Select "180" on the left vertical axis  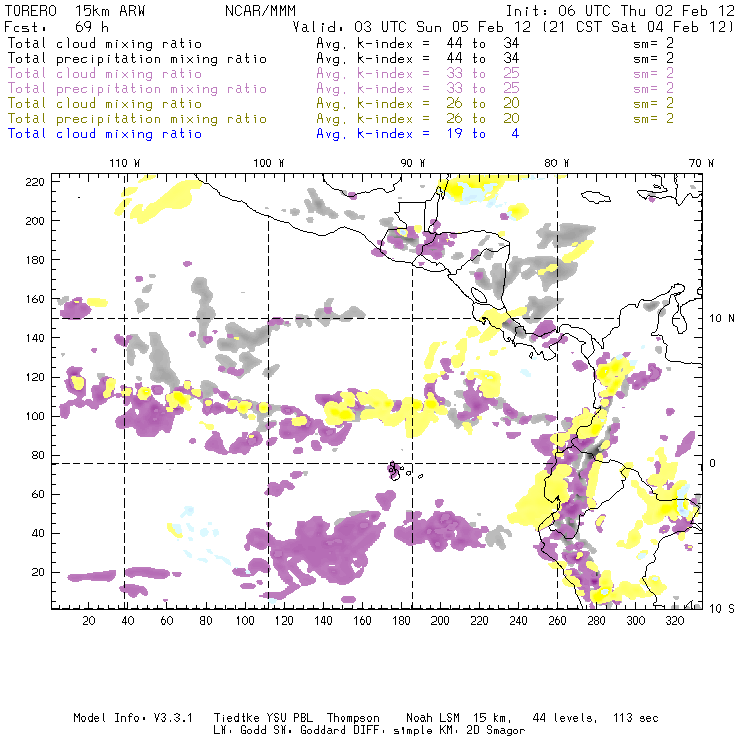click(35, 260)
